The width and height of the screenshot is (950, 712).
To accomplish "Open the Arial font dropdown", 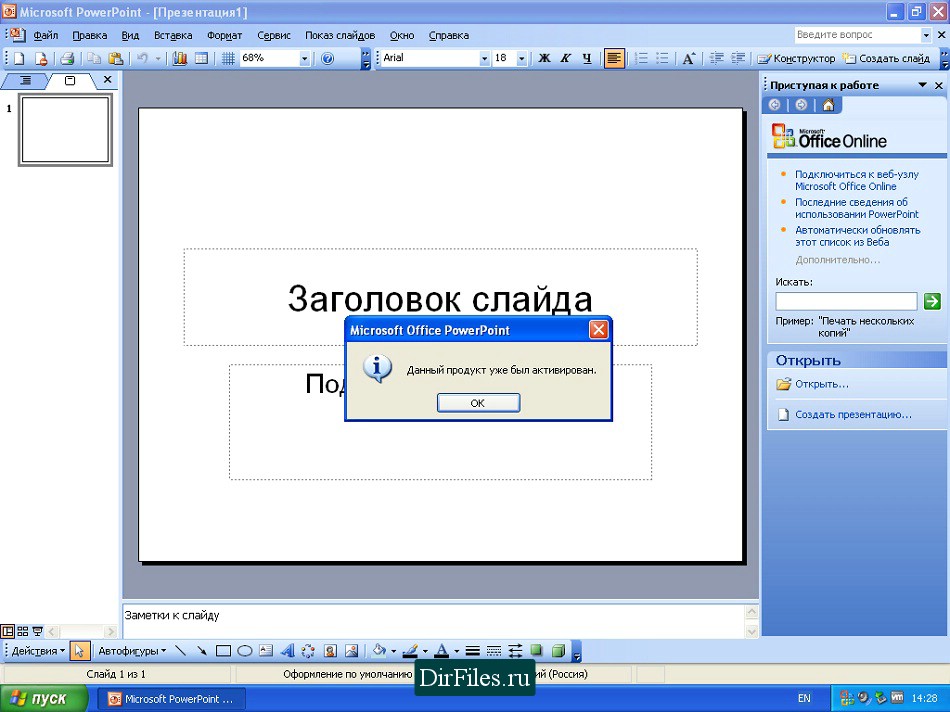I will point(484,59).
